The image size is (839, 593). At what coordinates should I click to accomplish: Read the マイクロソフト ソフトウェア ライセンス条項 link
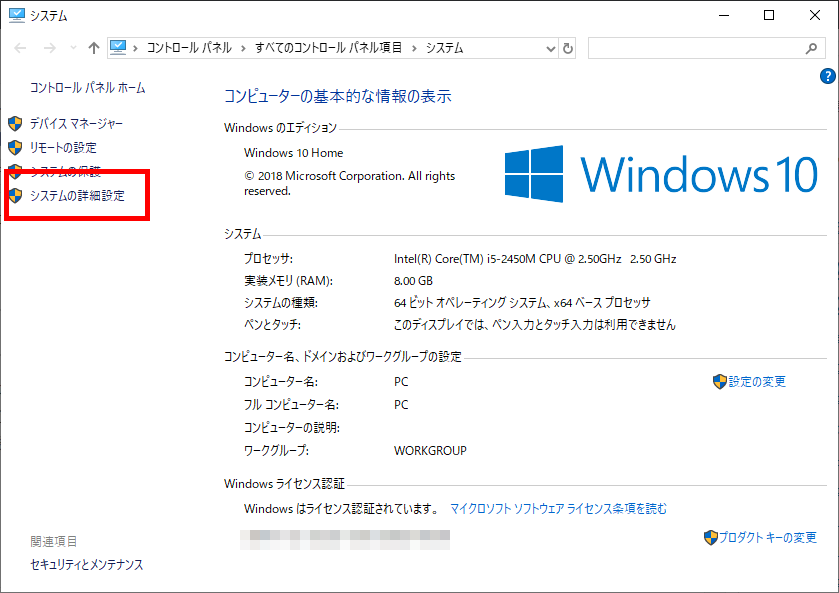(x=558, y=509)
